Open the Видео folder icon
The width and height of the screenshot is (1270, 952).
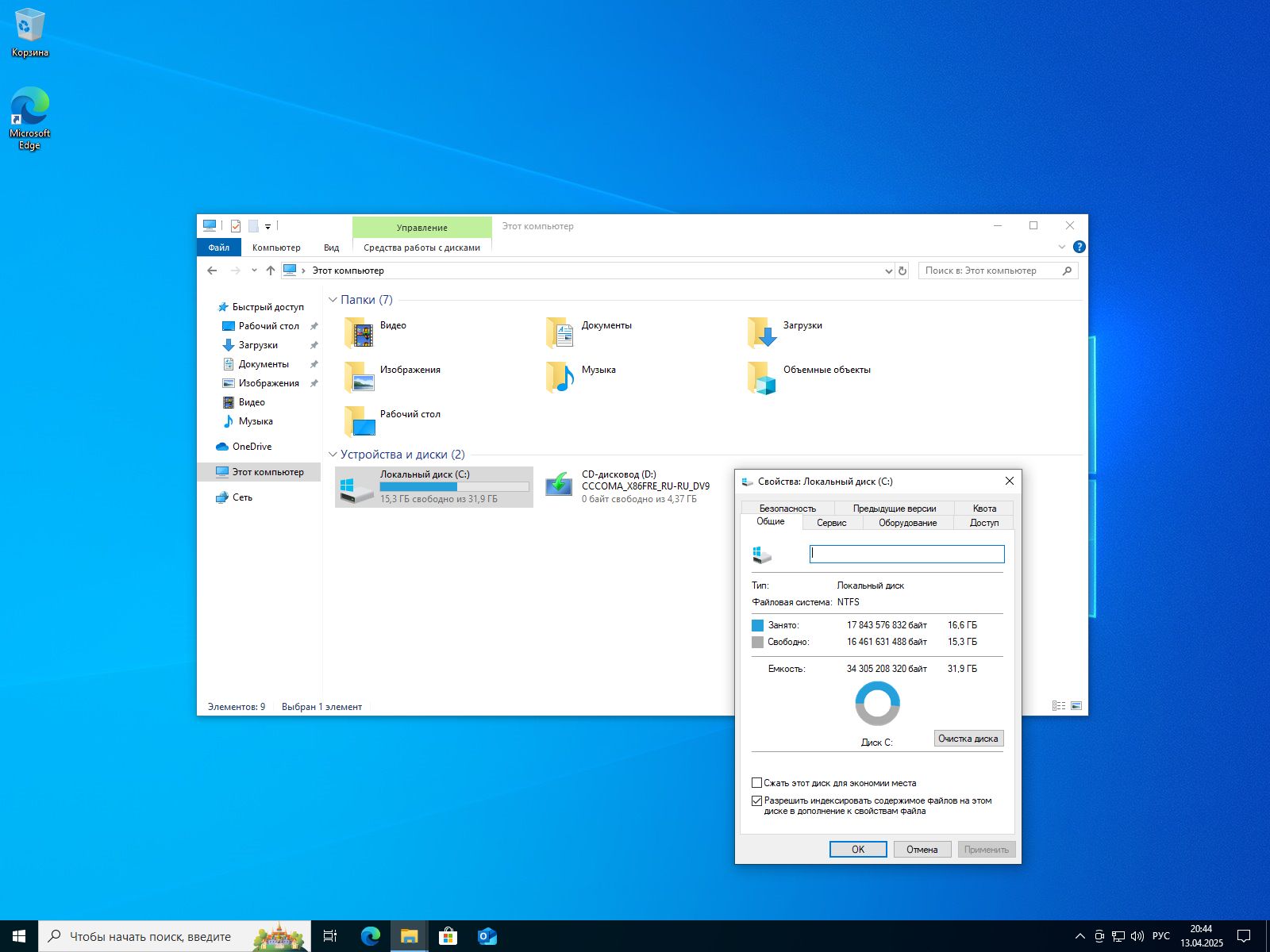360,334
